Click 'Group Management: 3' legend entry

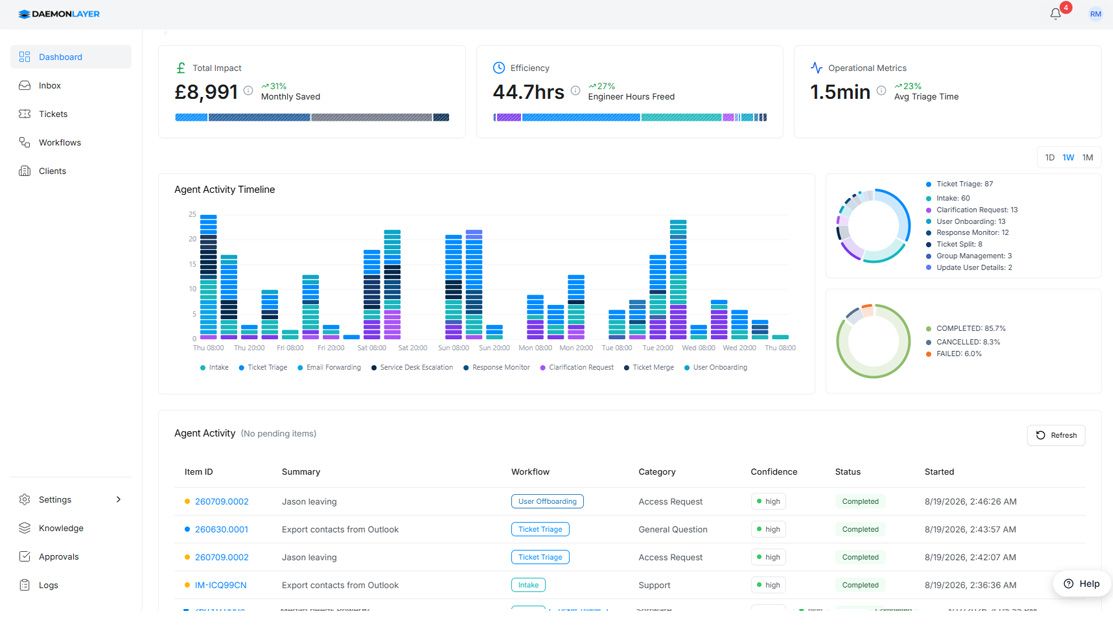969,255
